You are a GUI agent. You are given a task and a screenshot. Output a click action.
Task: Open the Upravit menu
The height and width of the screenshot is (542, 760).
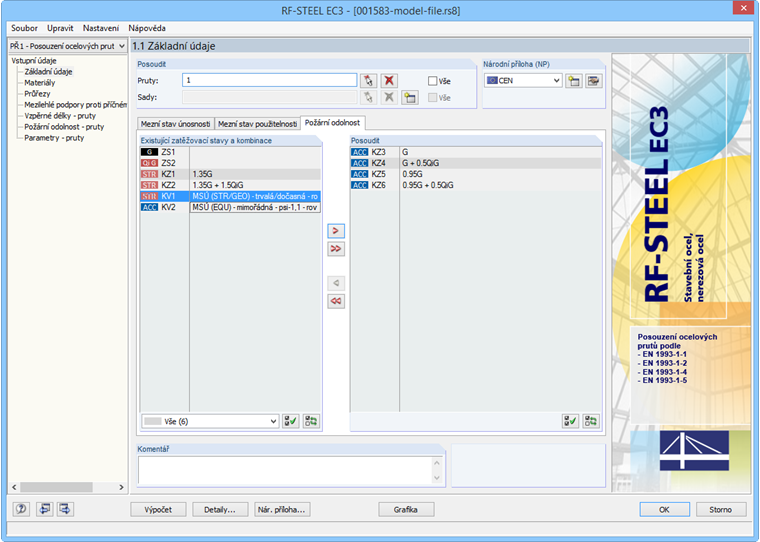[60, 28]
